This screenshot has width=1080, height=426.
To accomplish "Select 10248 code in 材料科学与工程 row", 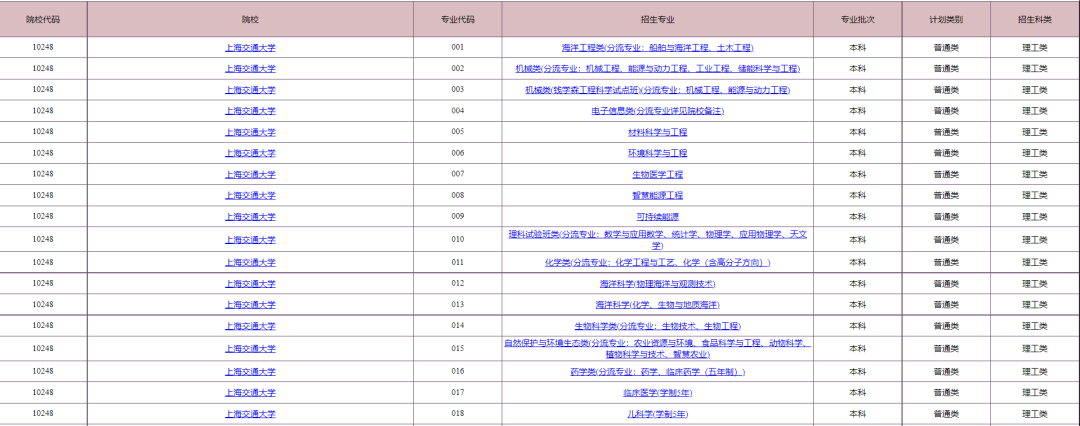I will (x=43, y=132).
